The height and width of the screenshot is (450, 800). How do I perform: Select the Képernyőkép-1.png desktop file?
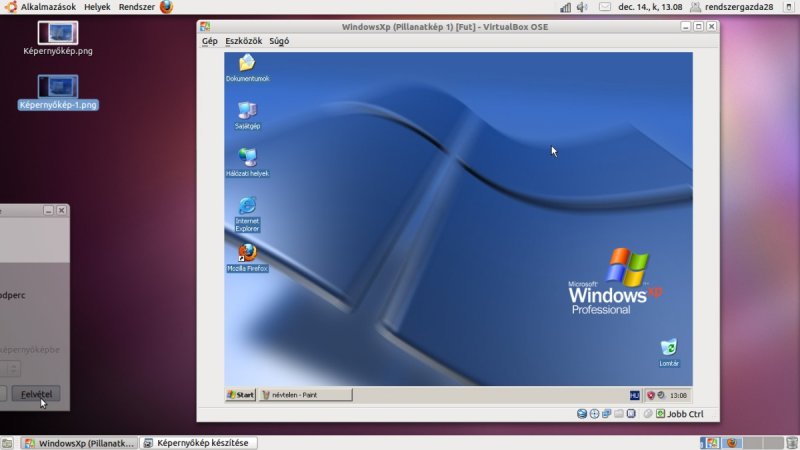[58, 93]
